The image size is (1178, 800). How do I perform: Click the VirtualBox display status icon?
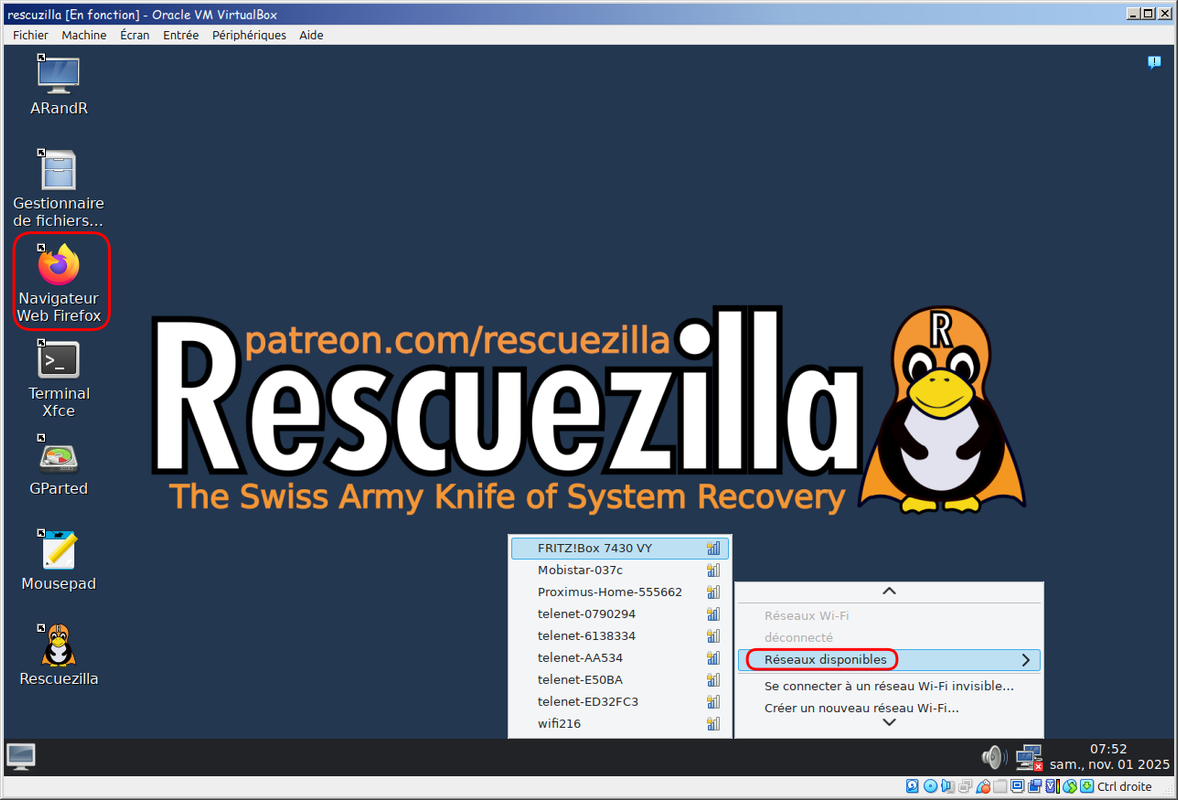[x=1017, y=786]
